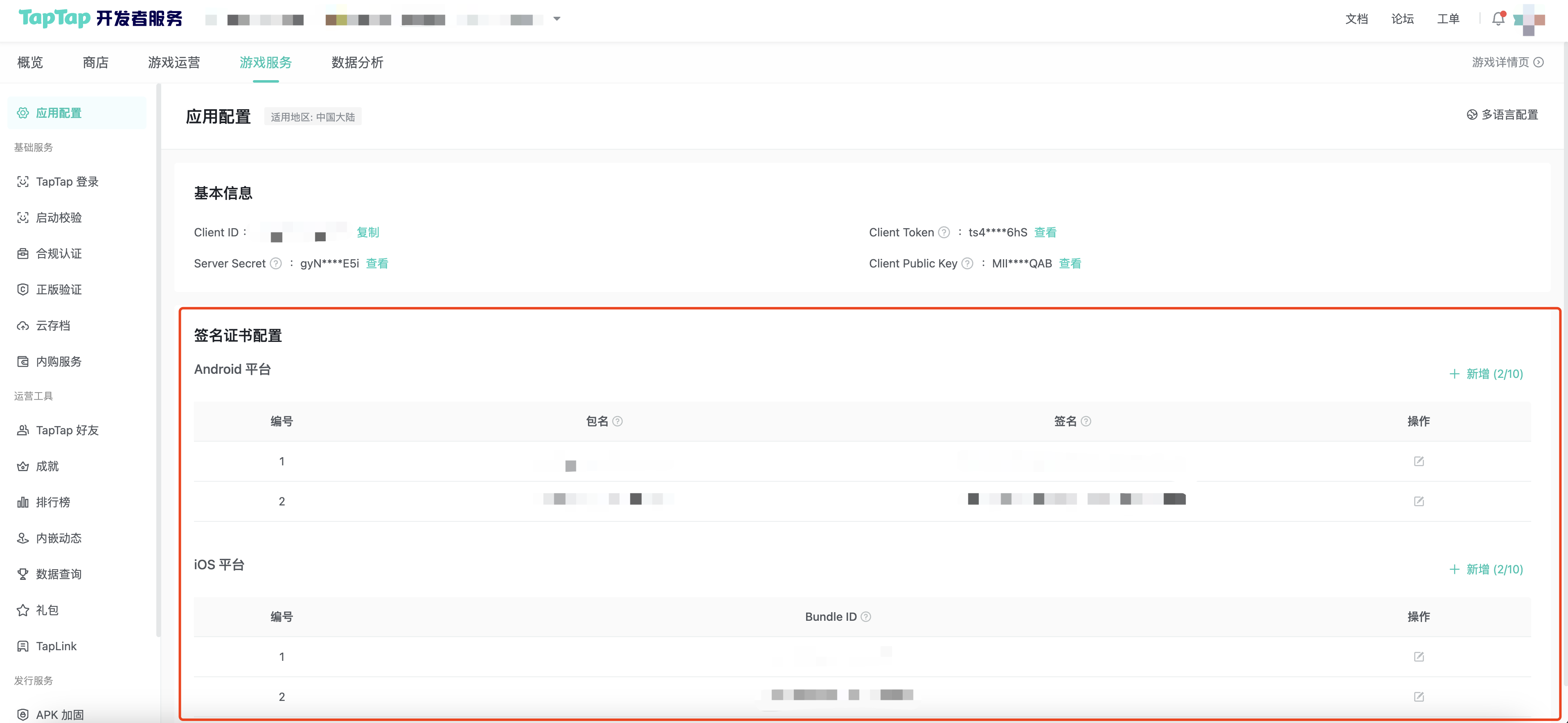This screenshot has height=723, width=1568.
Task: Select 排行榜 in the sidebar
Action: (x=53, y=502)
